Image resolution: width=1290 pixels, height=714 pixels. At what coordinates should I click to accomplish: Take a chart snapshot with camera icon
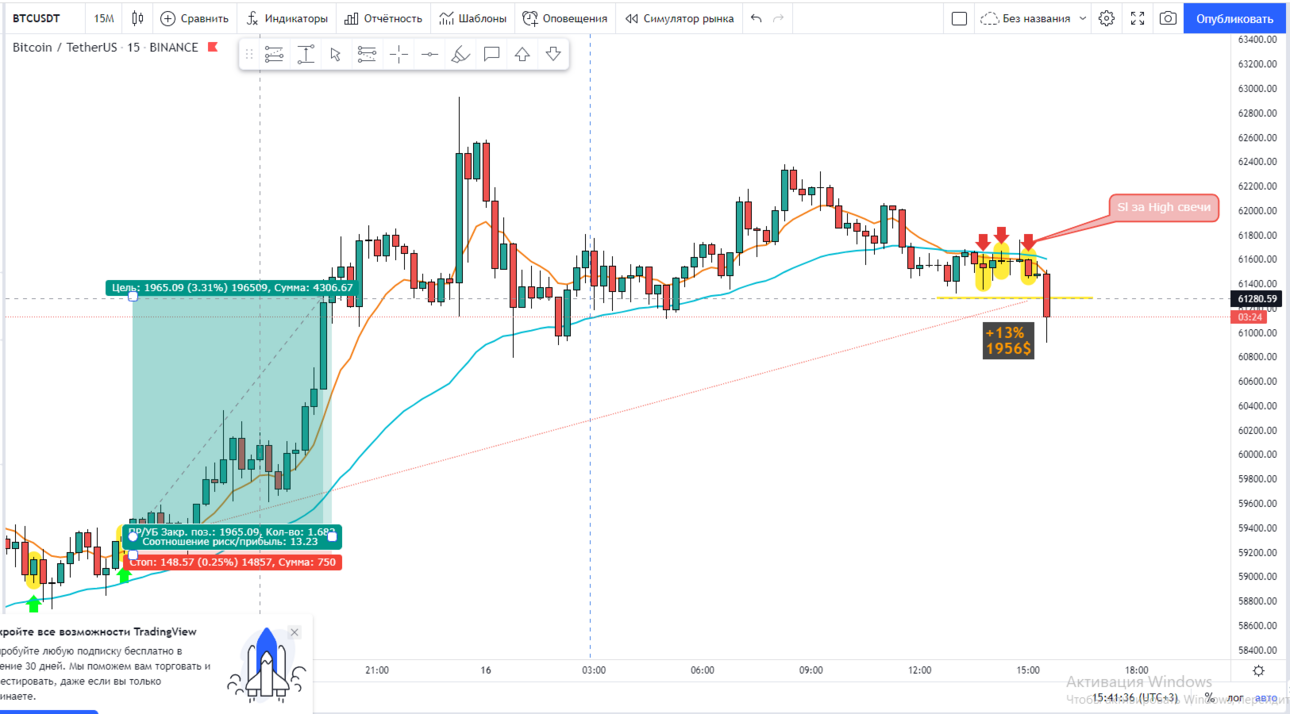1168,18
